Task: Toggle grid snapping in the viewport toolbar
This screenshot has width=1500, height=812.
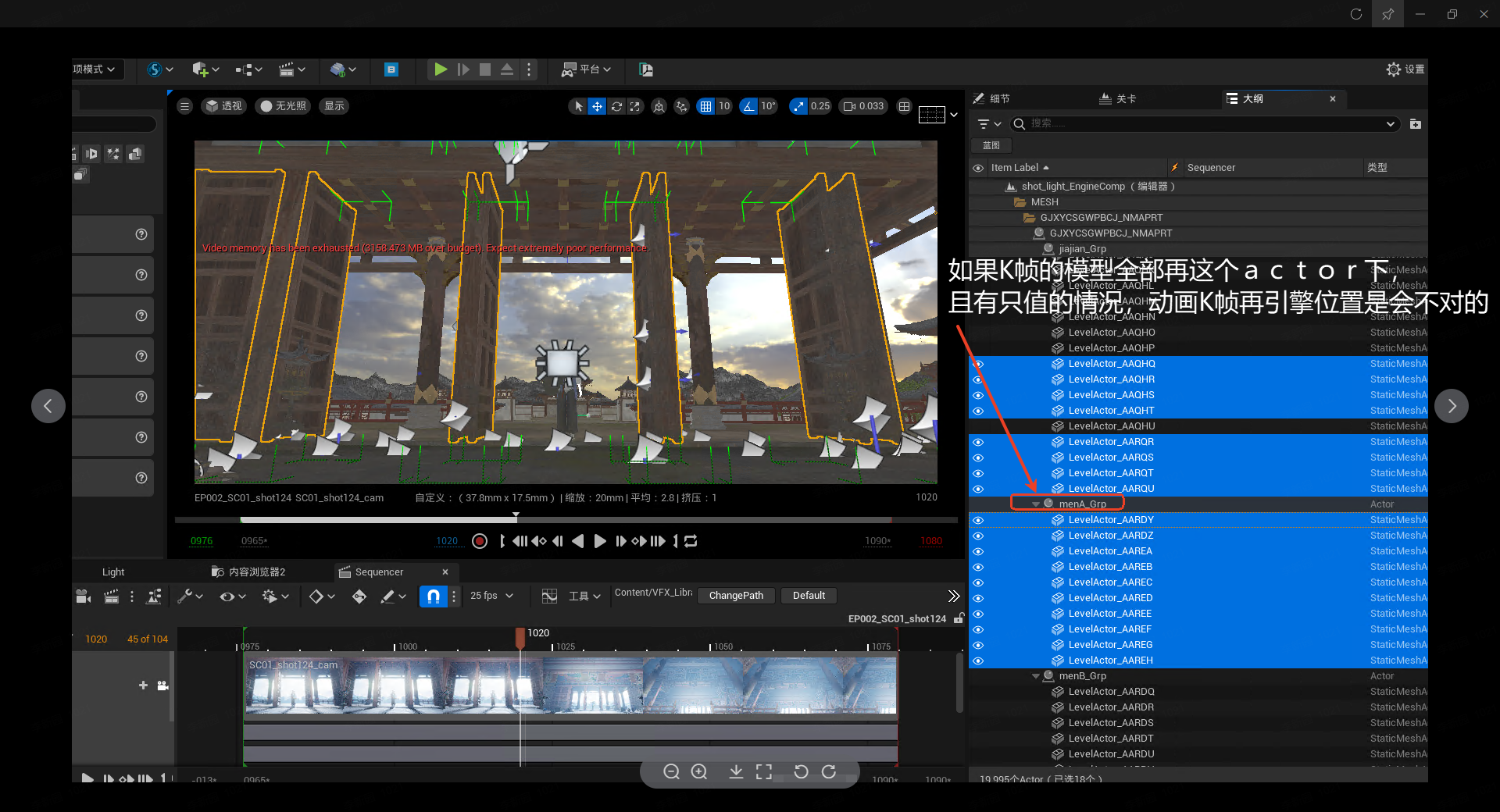Action: click(x=705, y=106)
